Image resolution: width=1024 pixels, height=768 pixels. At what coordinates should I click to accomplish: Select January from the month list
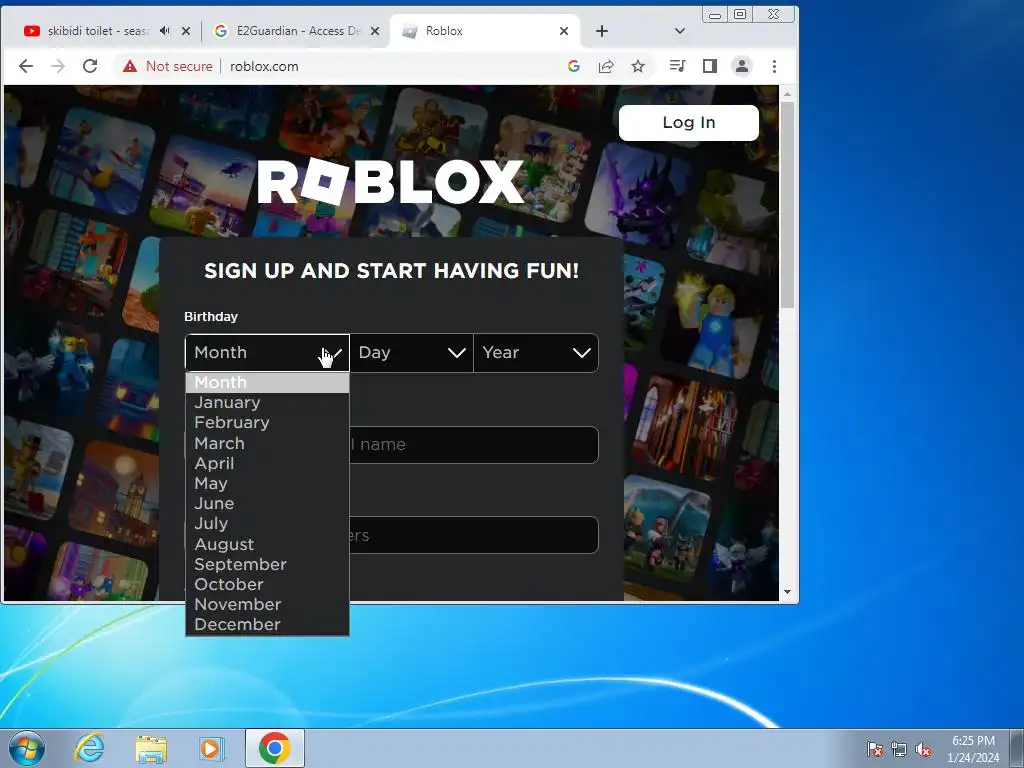[267, 402]
